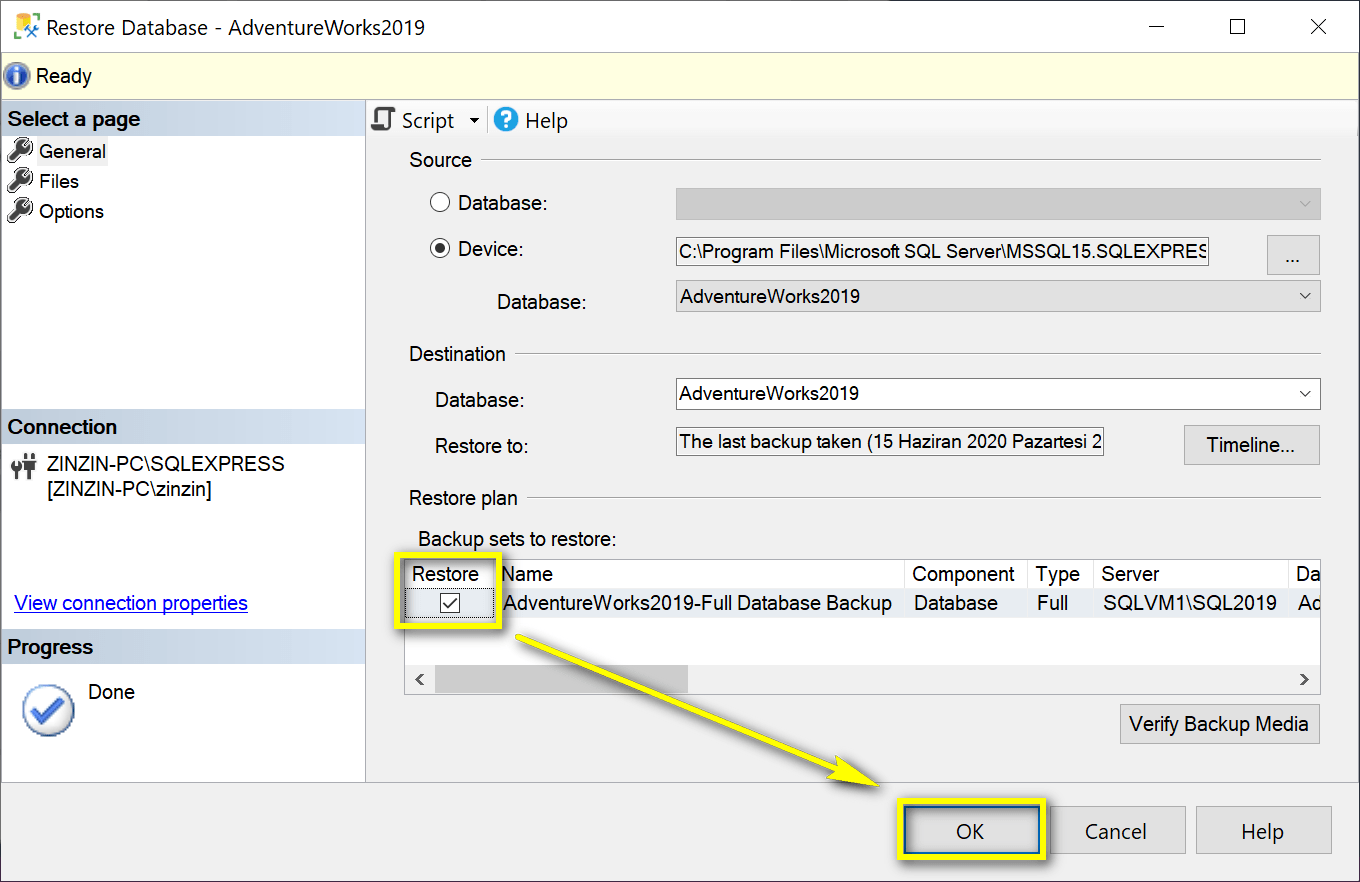The height and width of the screenshot is (882, 1360).
Task: Cancel the restore dialog
Action: (x=1116, y=831)
